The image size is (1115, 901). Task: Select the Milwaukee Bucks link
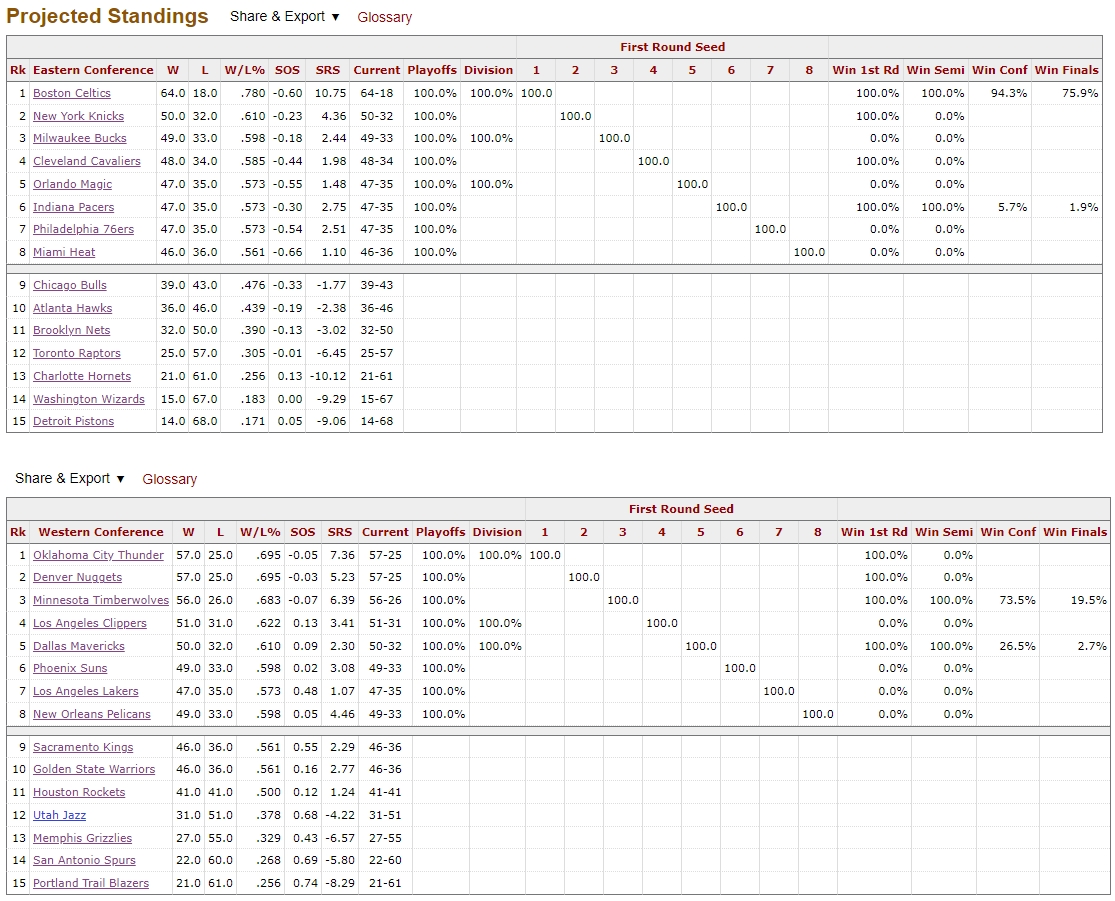click(x=80, y=138)
